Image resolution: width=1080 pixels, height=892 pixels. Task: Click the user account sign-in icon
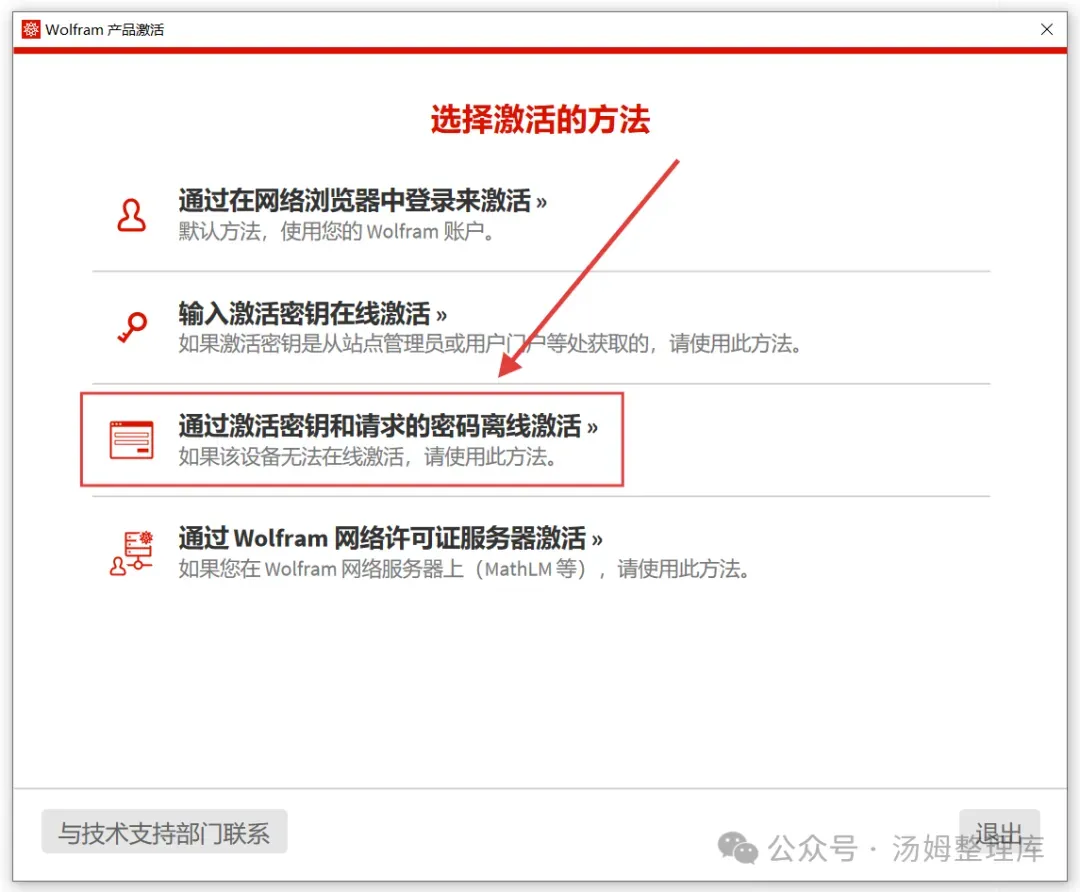pyautogui.click(x=131, y=215)
